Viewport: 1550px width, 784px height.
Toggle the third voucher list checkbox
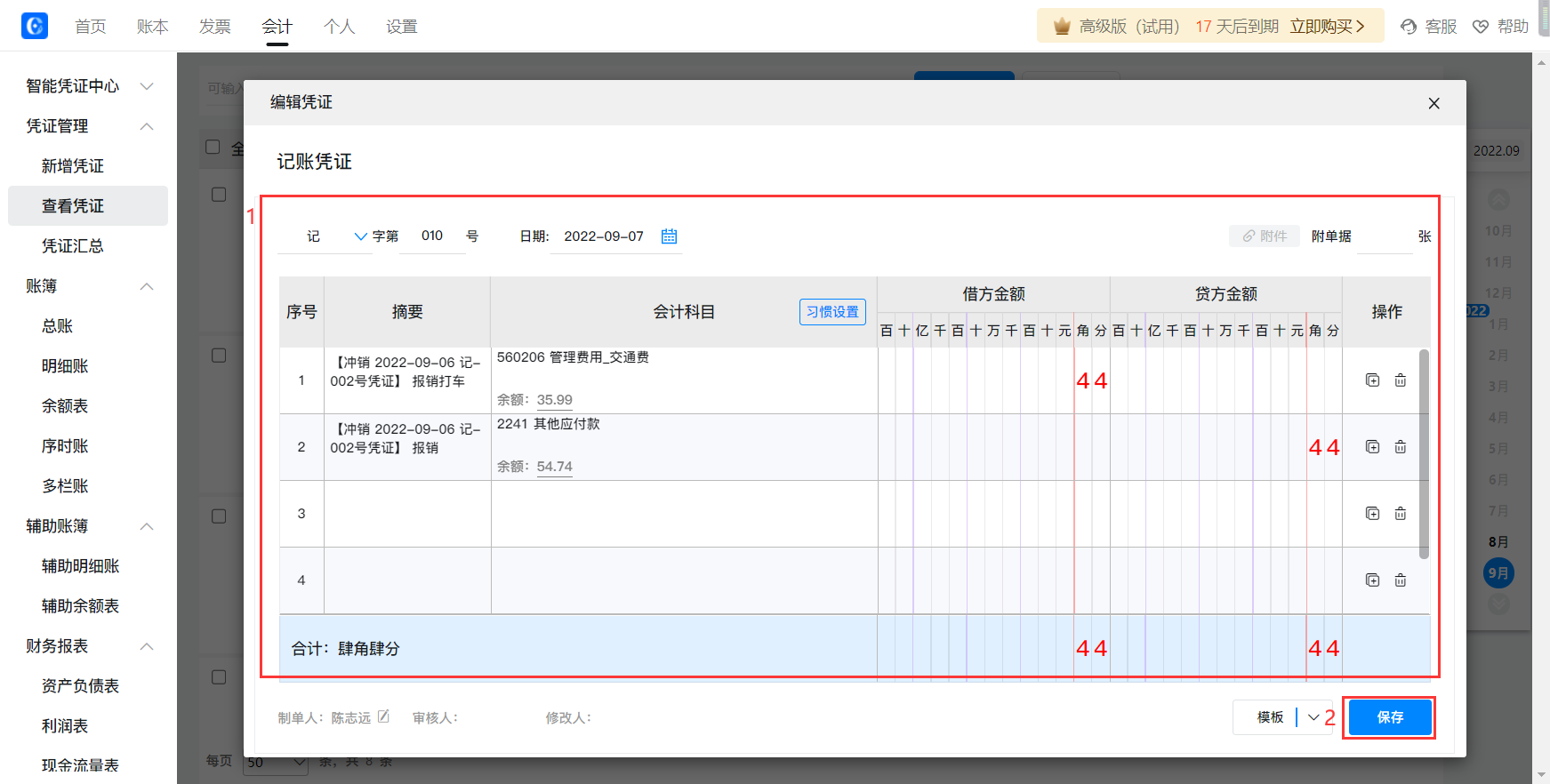click(219, 516)
